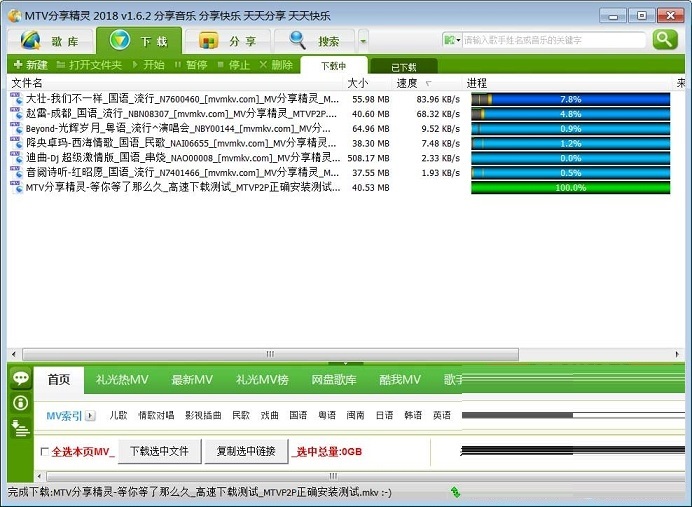The image size is (692, 507).
Task: Click file list horizontal scrollbar thumb
Action: [x=271, y=354]
